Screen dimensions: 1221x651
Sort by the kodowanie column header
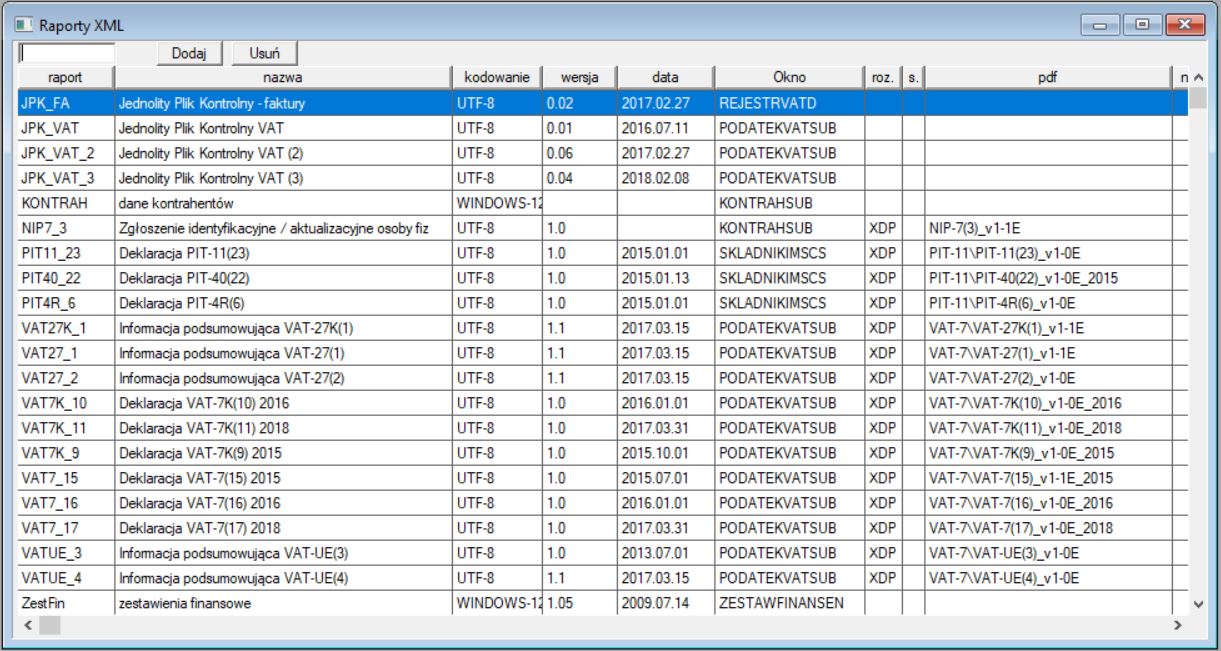[x=496, y=77]
